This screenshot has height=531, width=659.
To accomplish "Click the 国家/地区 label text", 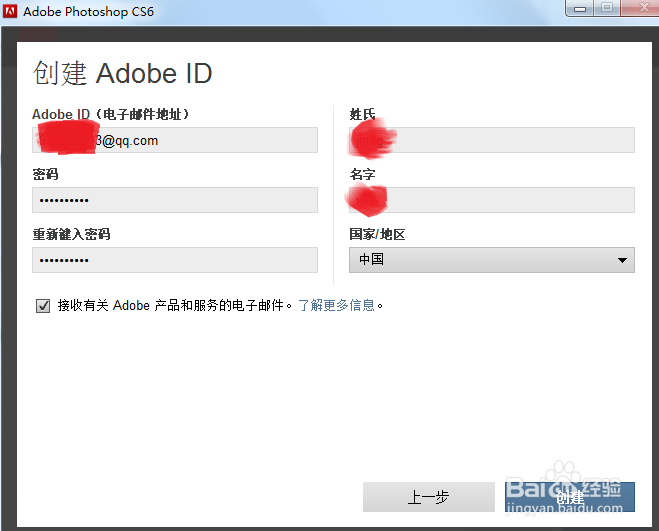I will pos(377,234).
